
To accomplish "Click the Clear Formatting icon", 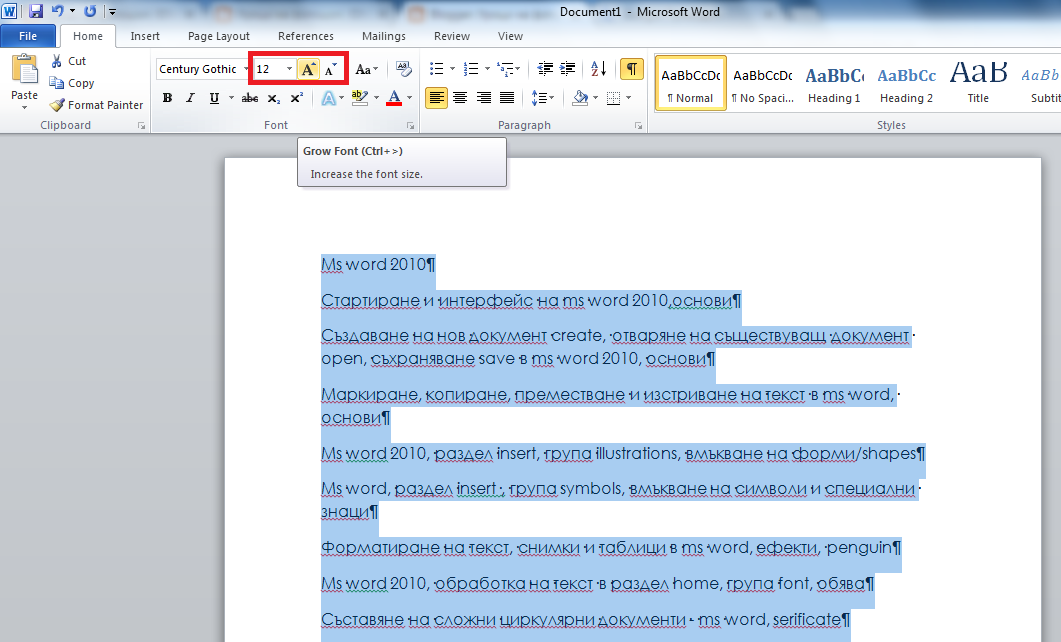I will coord(404,68).
